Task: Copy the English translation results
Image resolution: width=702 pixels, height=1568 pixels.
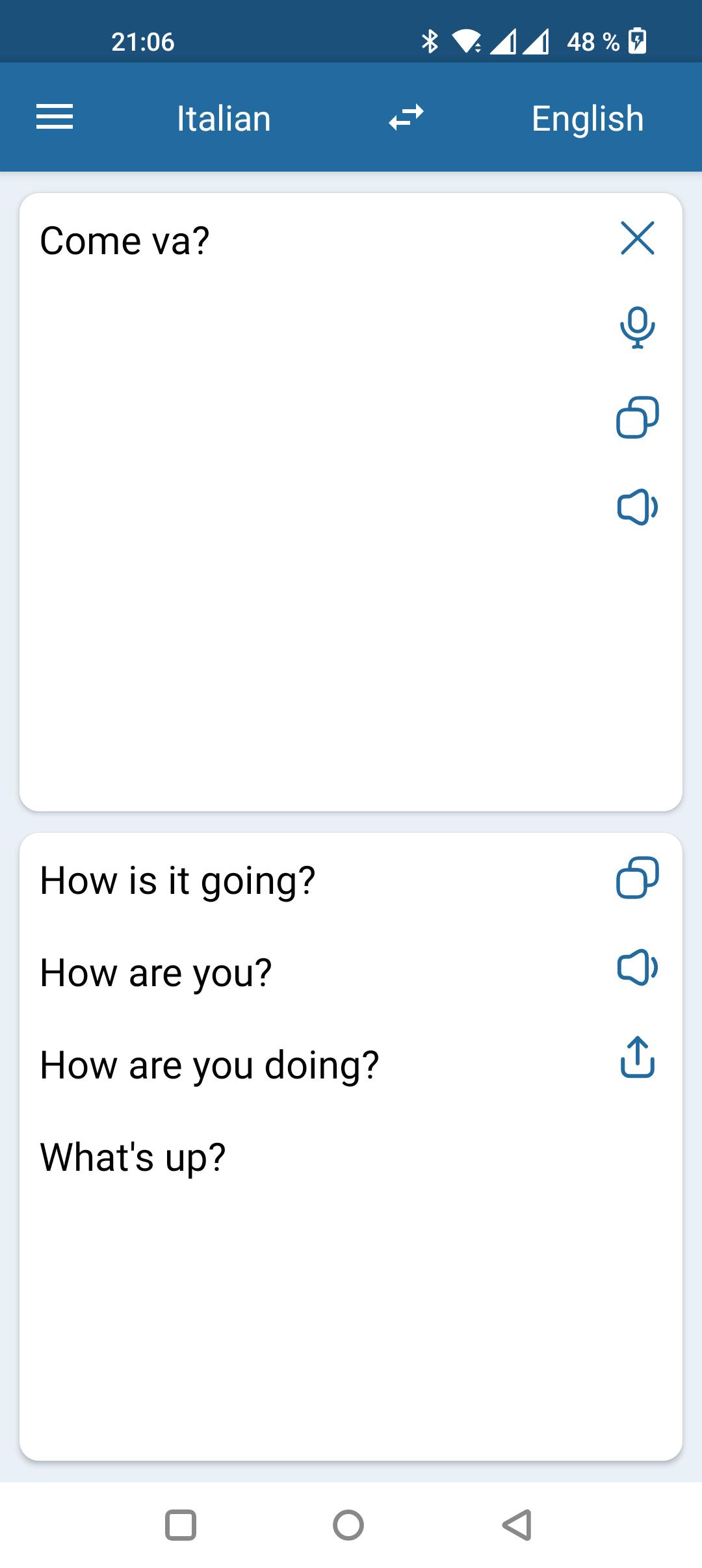Action: tap(637, 878)
